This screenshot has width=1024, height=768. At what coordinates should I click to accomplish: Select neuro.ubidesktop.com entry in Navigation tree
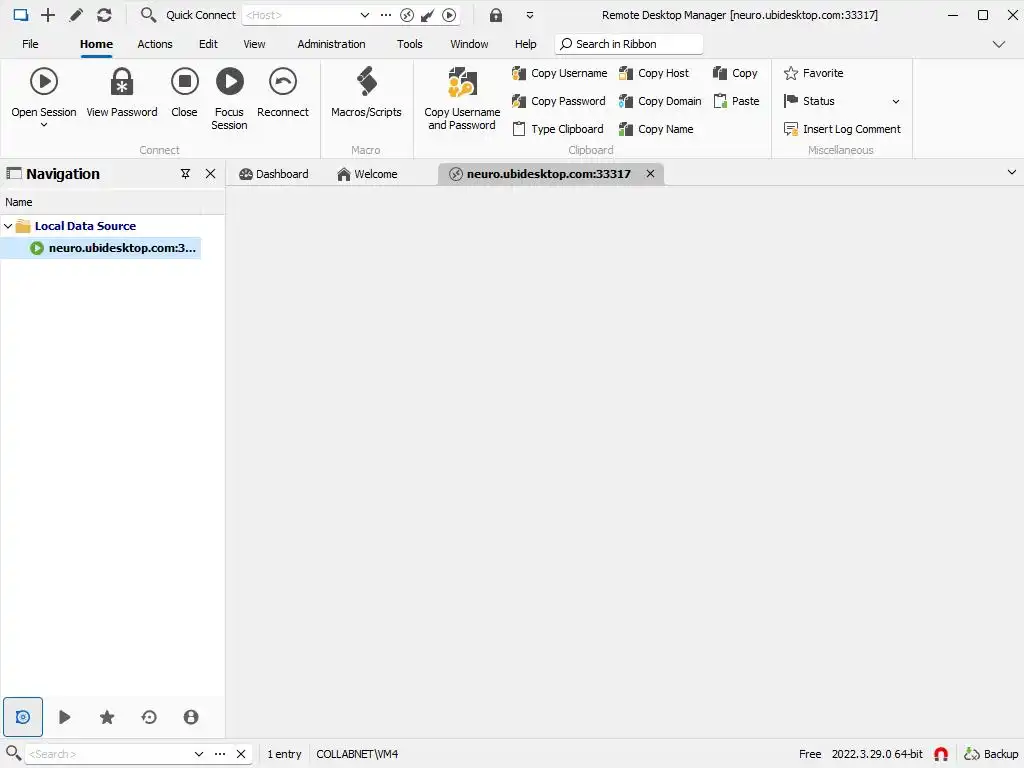coord(101,248)
